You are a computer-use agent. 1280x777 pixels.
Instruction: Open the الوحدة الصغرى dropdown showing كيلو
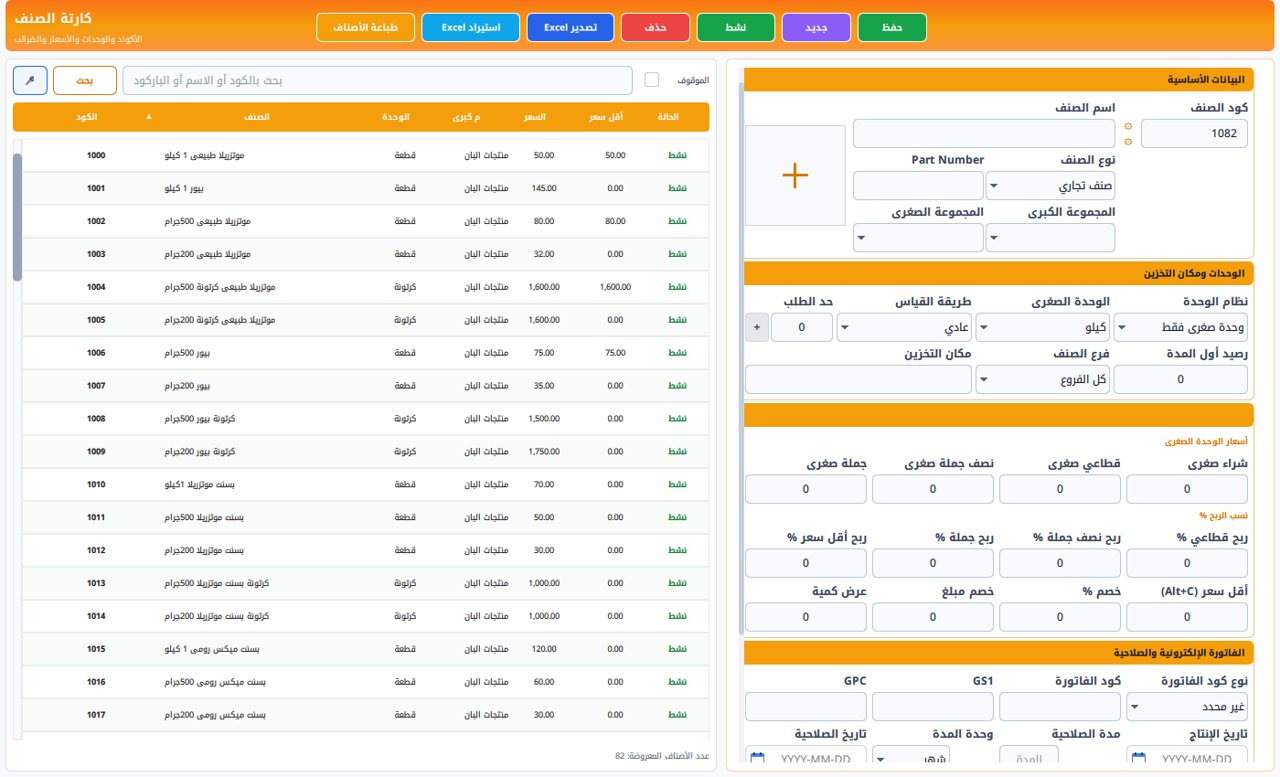click(1043, 327)
